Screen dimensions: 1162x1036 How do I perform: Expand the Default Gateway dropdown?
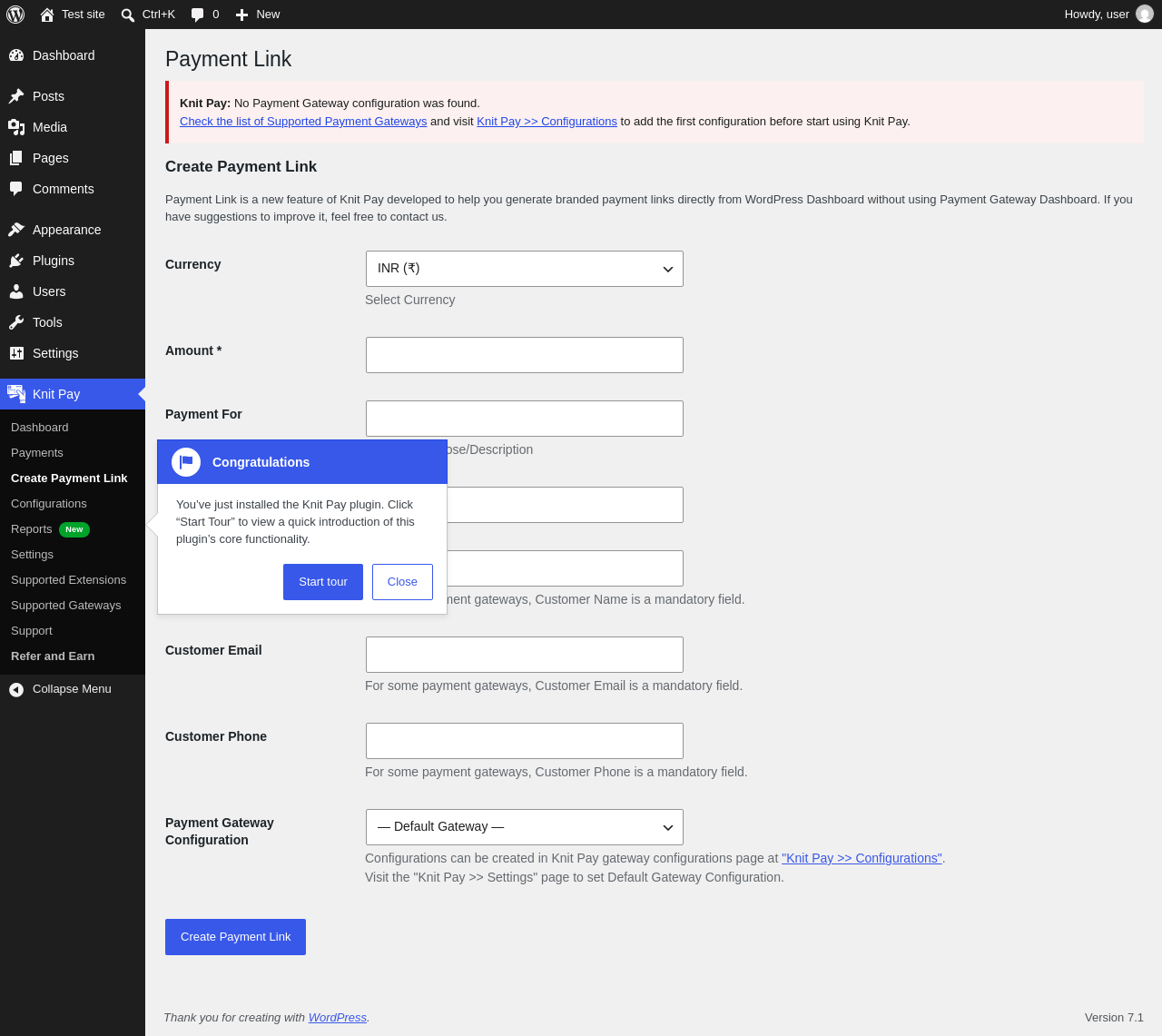[525, 827]
